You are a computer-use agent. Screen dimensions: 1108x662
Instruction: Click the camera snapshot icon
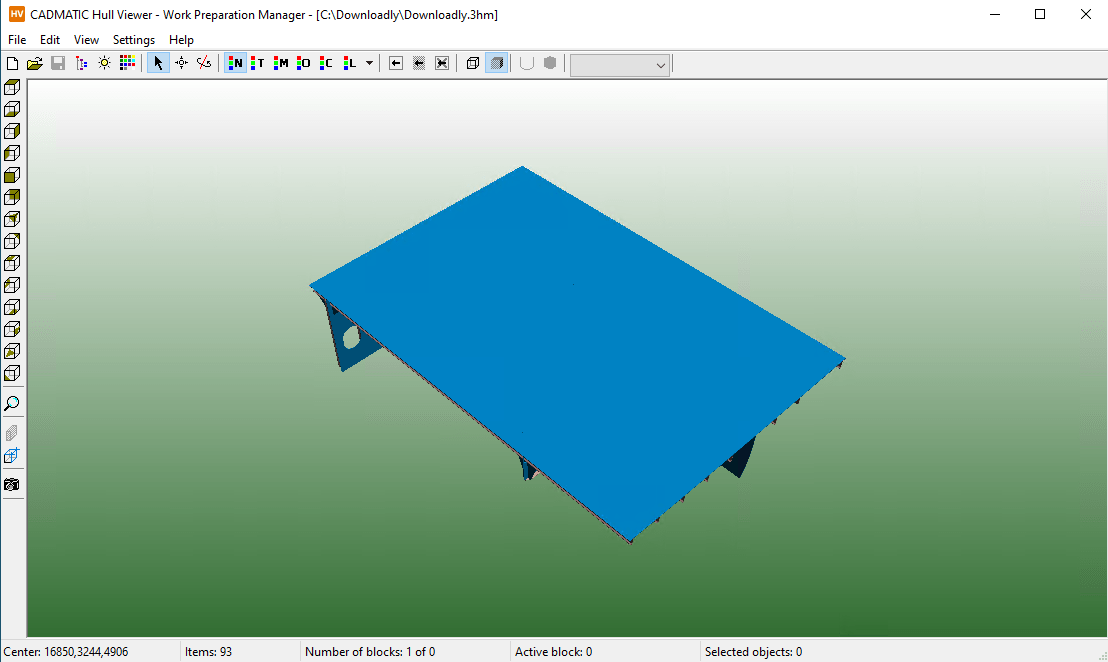[x=12, y=485]
